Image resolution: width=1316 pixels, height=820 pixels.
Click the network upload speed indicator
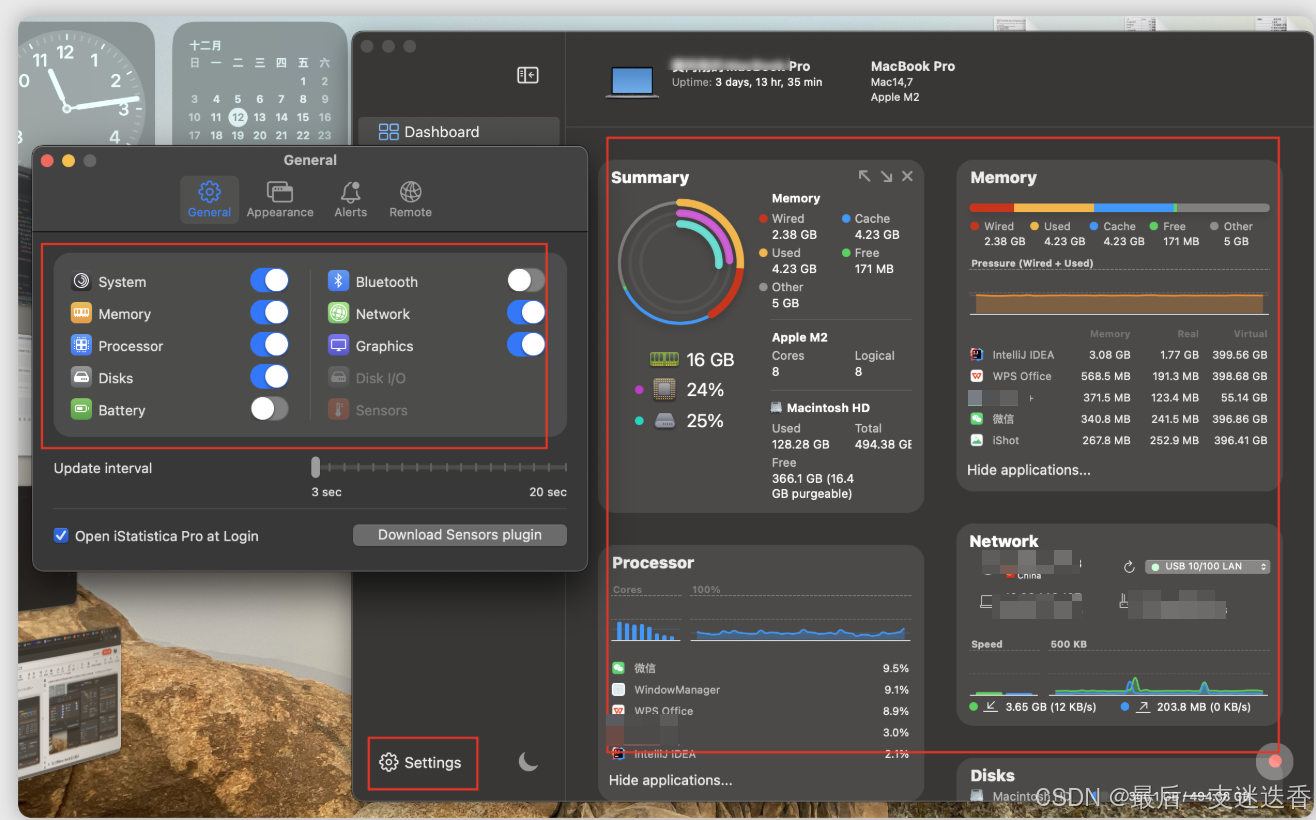pyautogui.click(x=1186, y=707)
